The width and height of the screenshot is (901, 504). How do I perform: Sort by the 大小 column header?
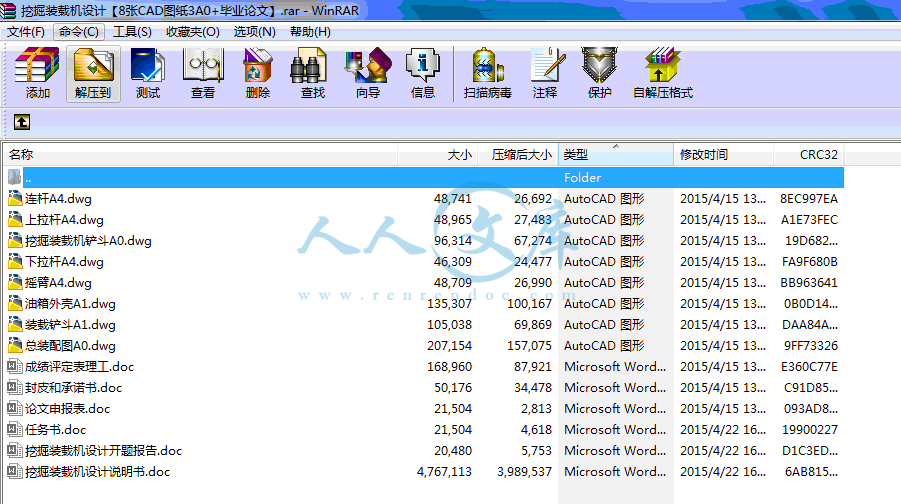[x=437, y=155]
